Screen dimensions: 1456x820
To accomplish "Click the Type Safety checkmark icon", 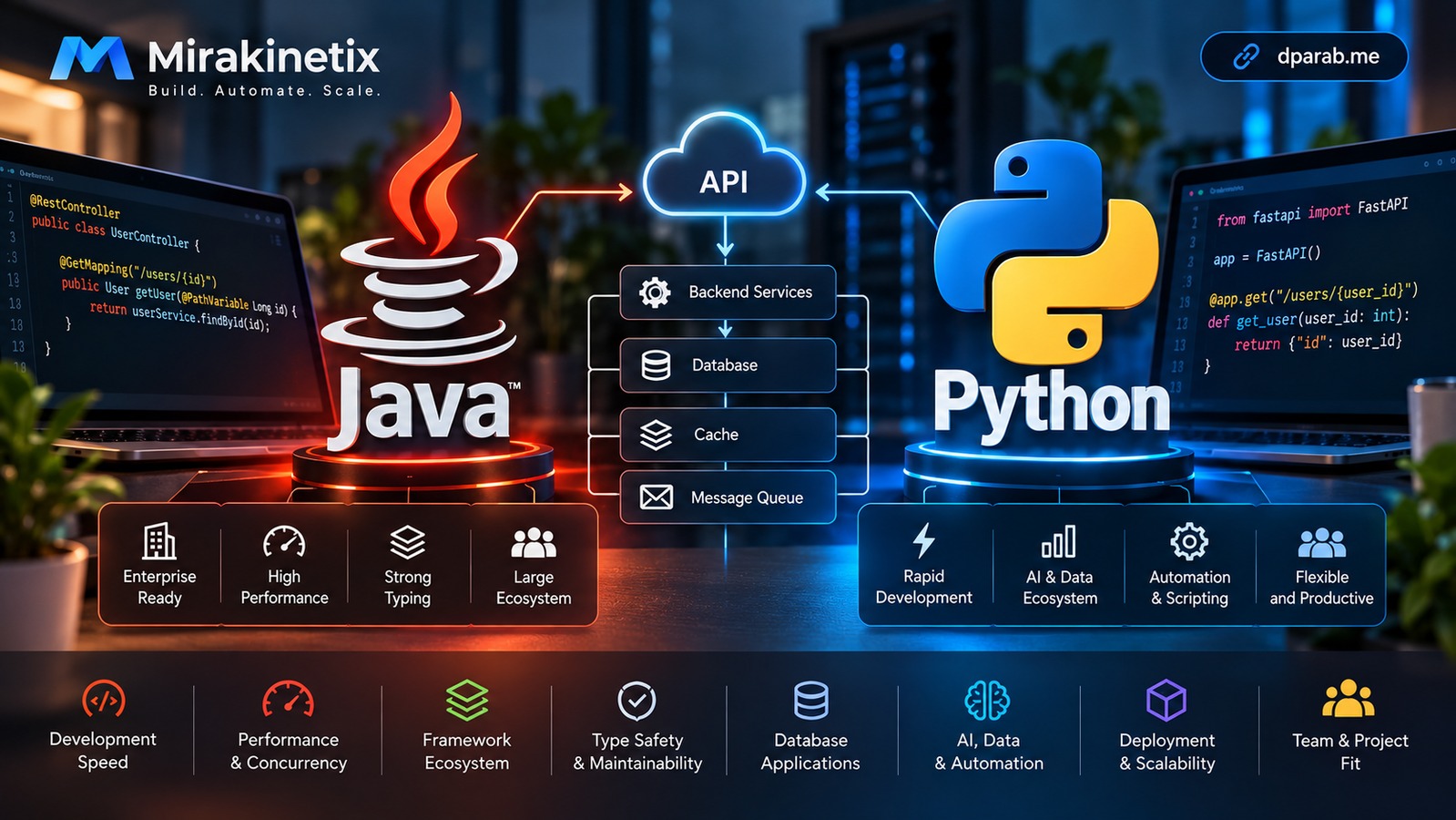I will [636, 701].
